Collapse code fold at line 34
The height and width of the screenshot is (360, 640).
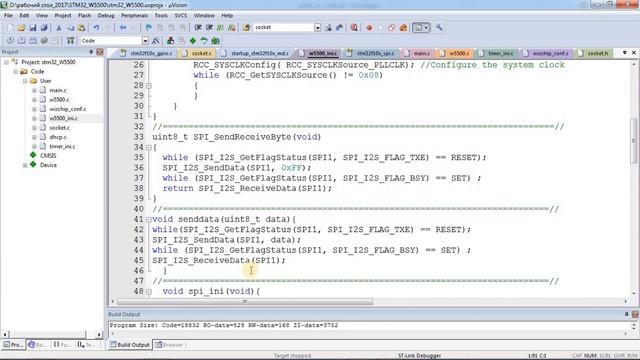coord(149,147)
